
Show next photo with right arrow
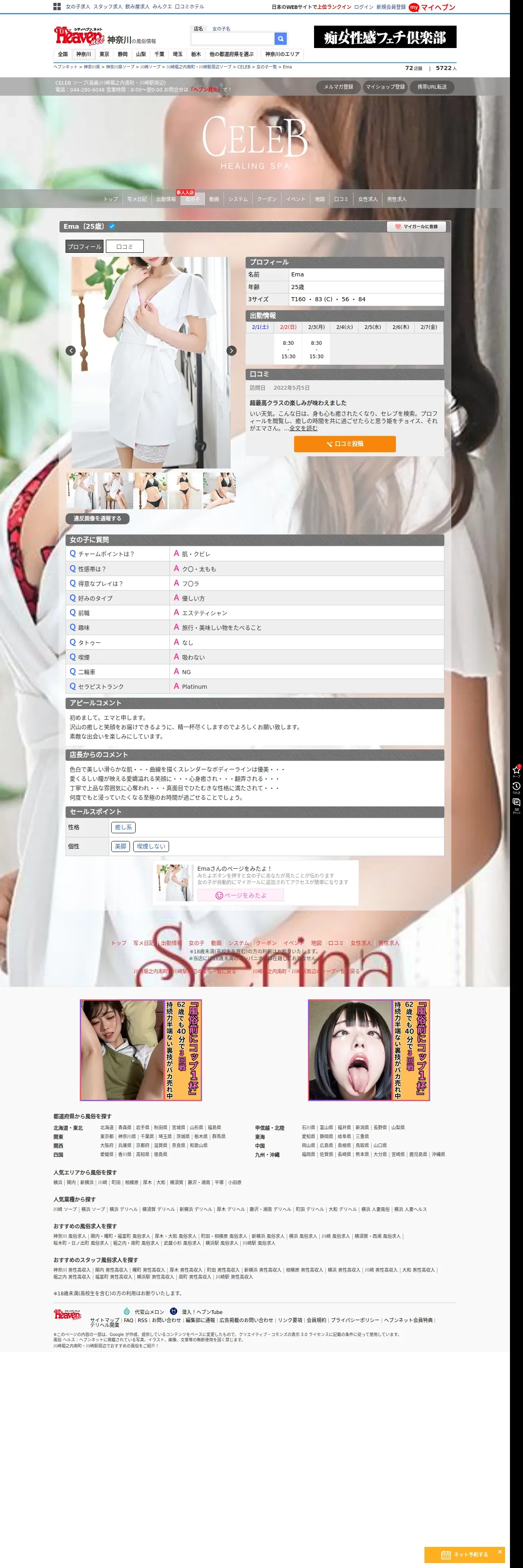(x=231, y=350)
